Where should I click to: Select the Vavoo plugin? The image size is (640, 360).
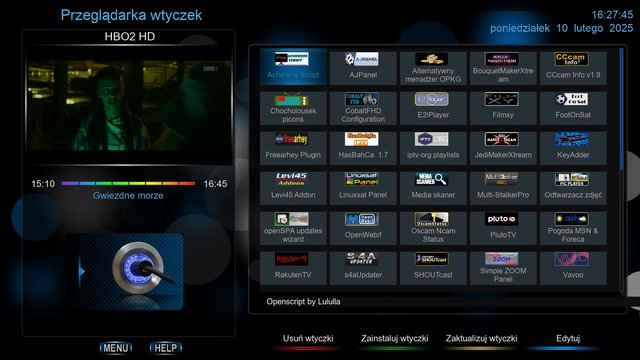click(573, 267)
